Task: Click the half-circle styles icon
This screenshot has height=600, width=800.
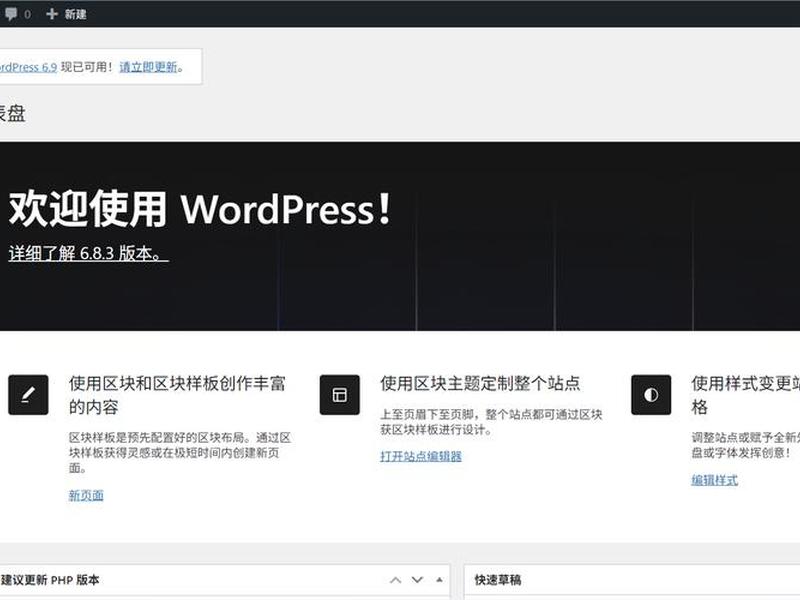Action: (x=651, y=395)
